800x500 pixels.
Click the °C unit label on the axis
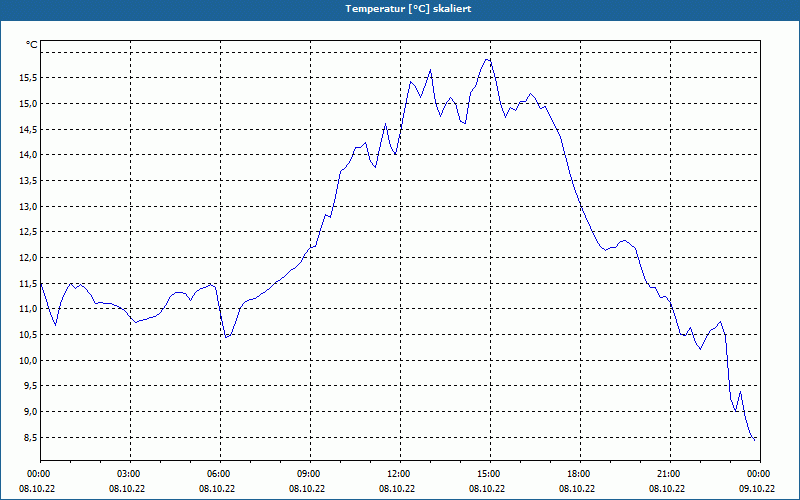click(31, 45)
